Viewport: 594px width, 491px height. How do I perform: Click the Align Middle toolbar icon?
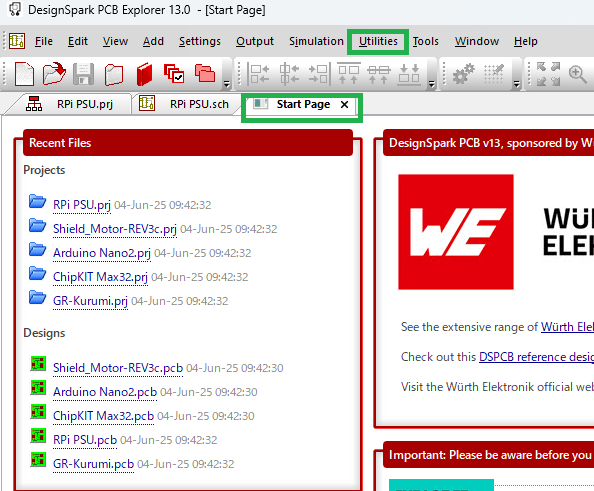[379, 74]
